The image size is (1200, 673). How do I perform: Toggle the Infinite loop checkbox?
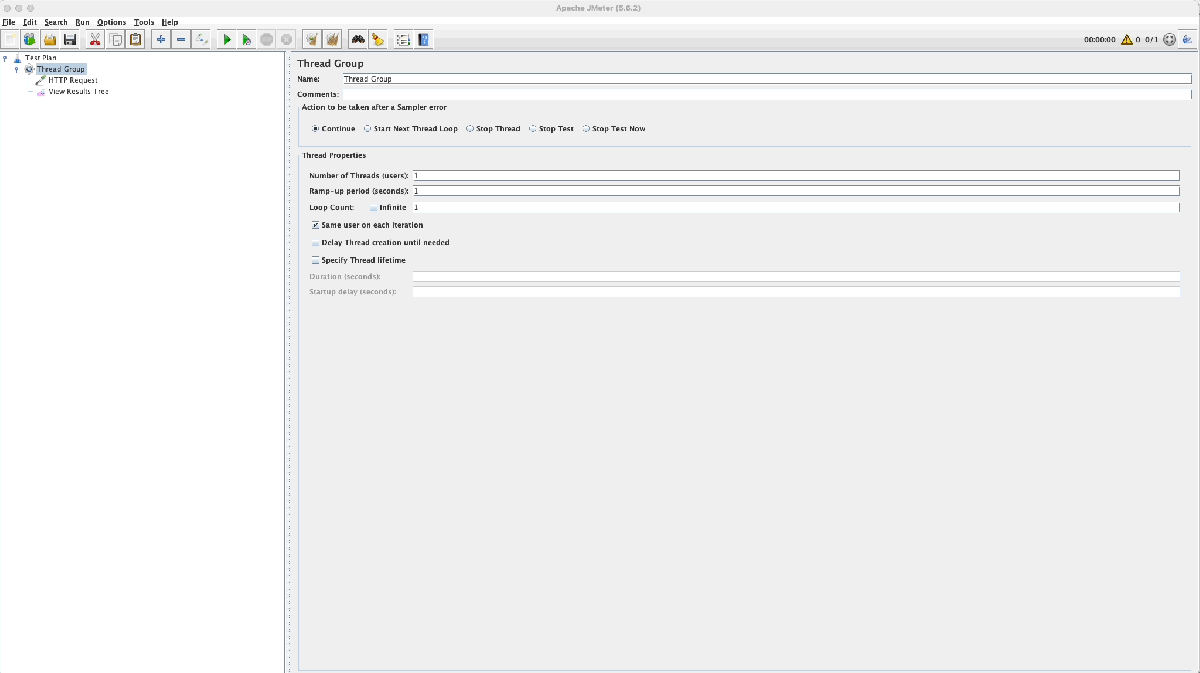tap(374, 208)
